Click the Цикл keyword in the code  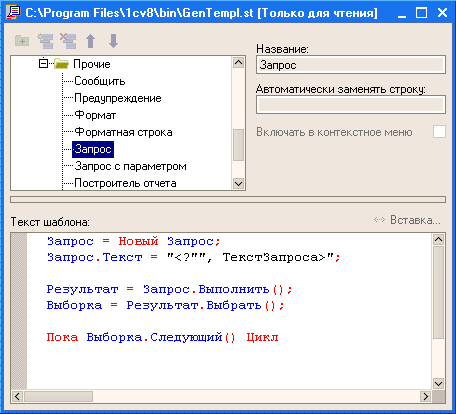[262, 337]
